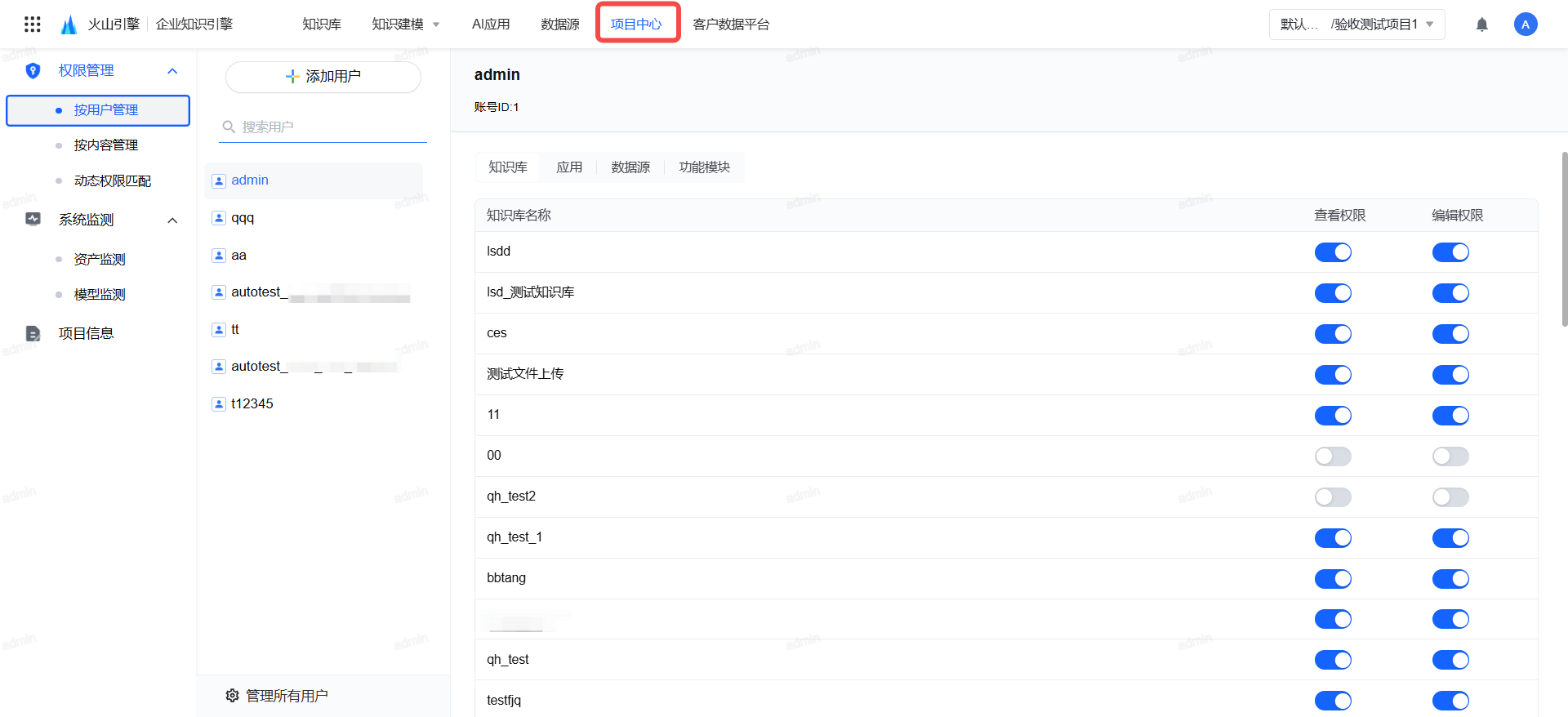Collapse the 权限管理 section chevron
The height and width of the screenshot is (717, 1568).
(172, 71)
